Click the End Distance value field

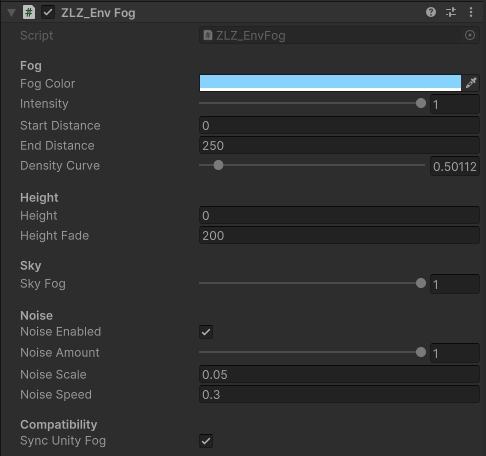(x=339, y=145)
